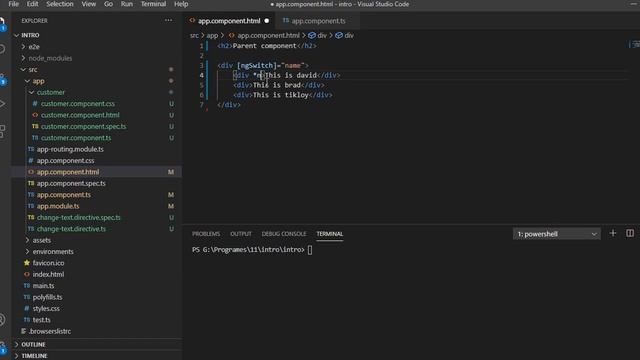
Task: Open app-routing.module.ts file
Action: pos(70,150)
